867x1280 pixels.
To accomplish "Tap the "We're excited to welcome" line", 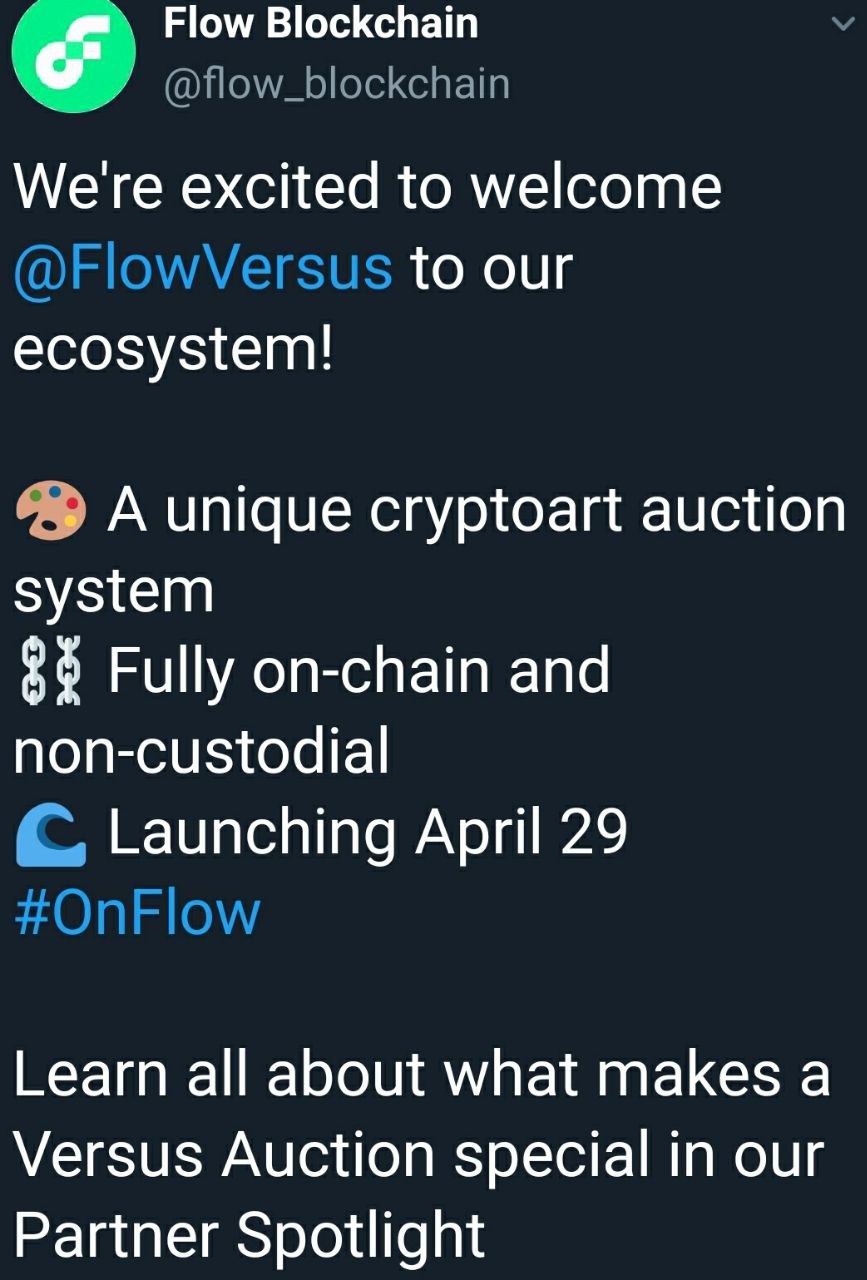I will pos(367,187).
